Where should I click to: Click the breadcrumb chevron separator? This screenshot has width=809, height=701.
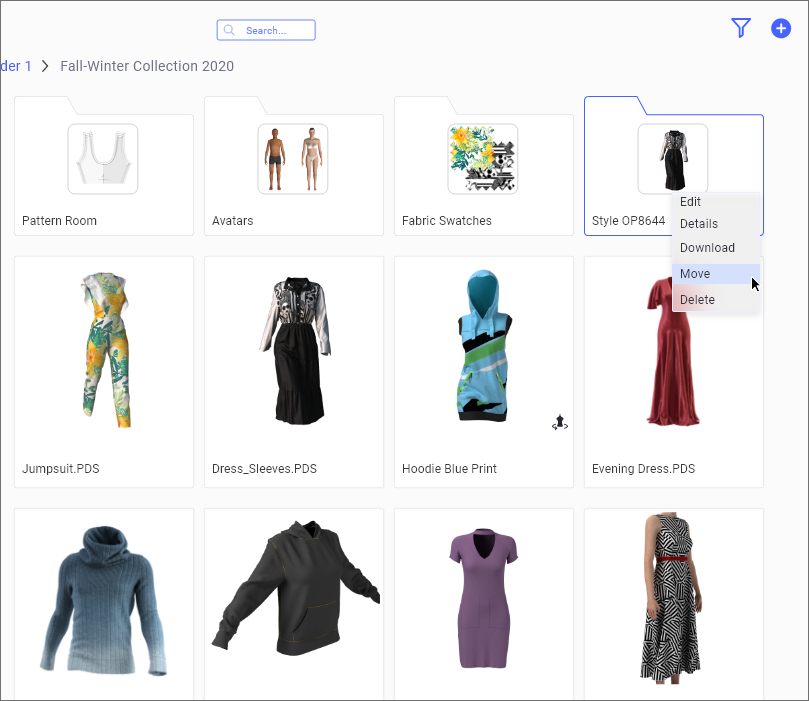[45, 66]
